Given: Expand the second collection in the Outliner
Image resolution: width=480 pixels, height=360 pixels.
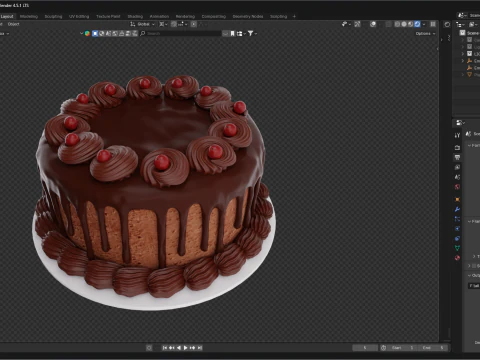Looking at the screenshot, I should click(463, 47).
